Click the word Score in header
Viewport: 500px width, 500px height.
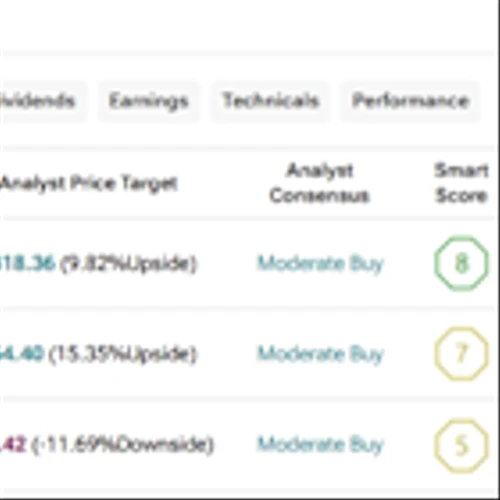[x=461, y=195]
